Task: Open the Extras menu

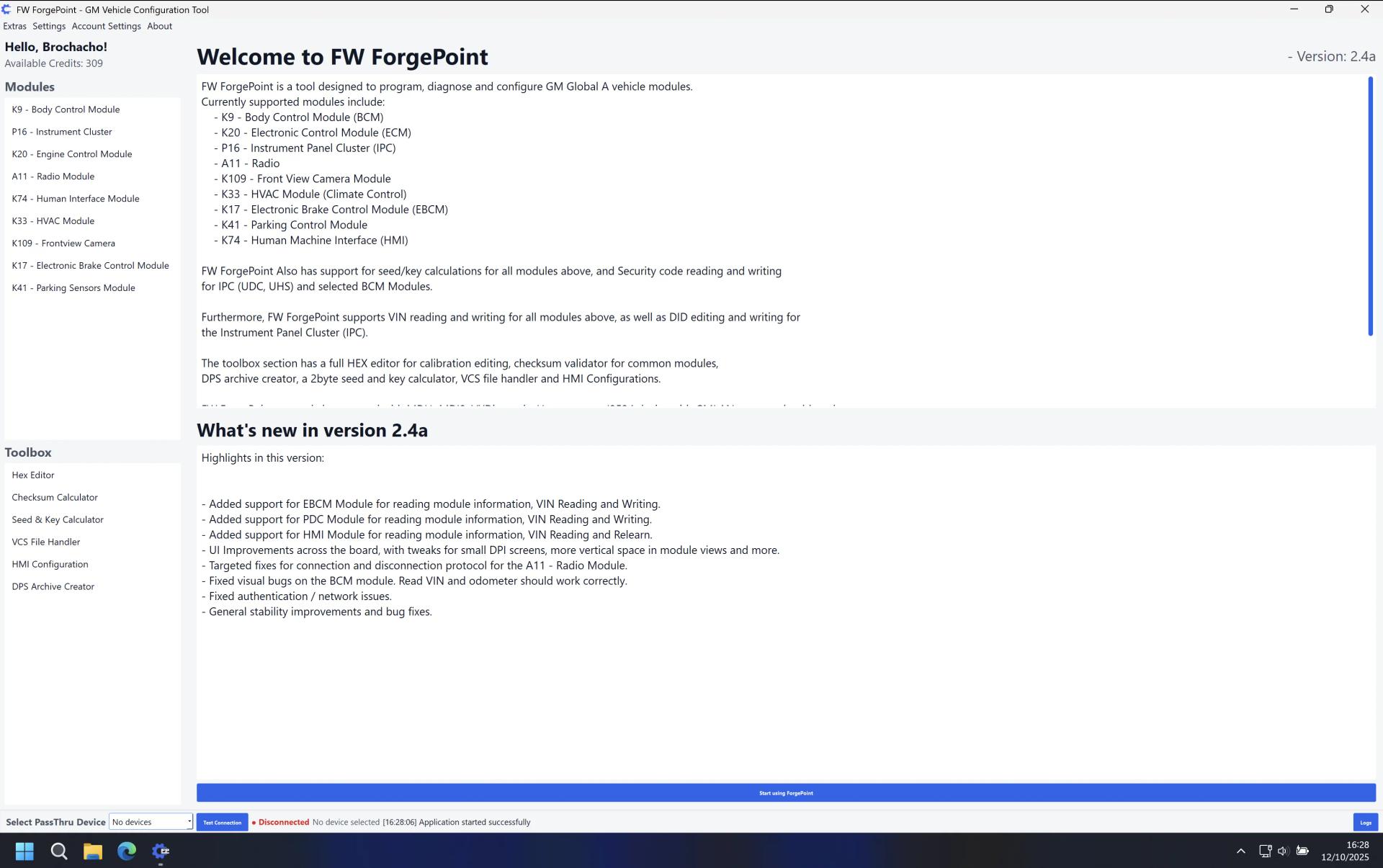Action: pos(14,26)
